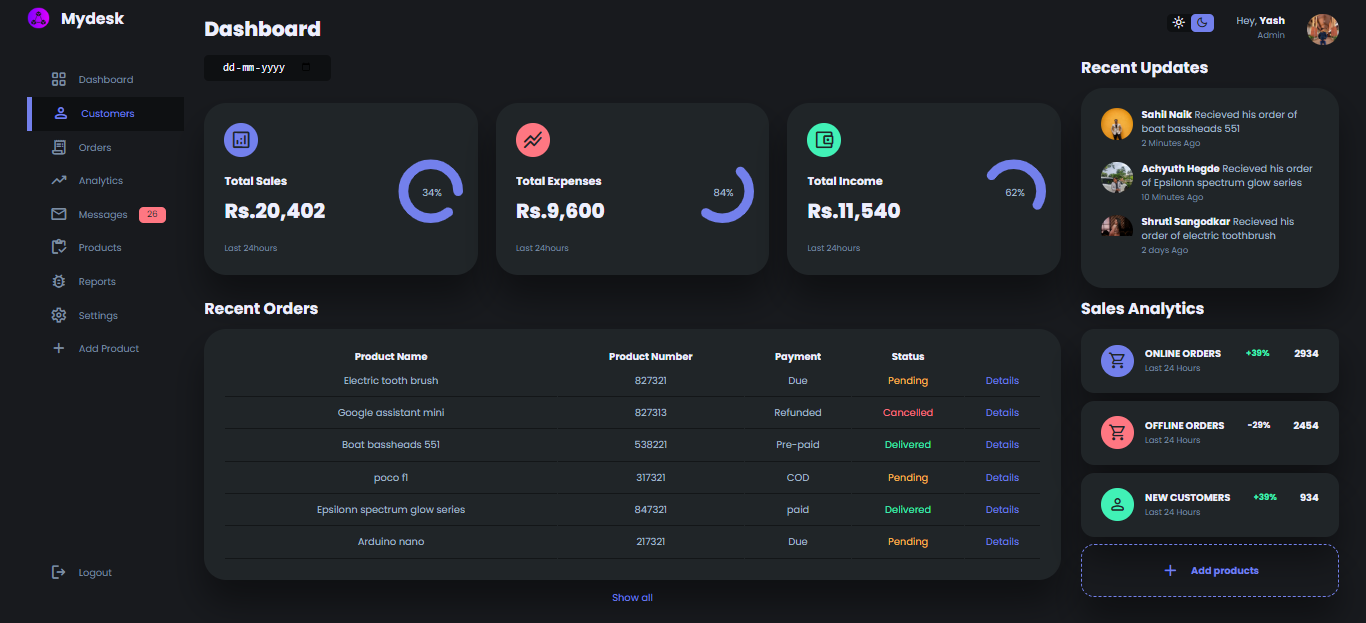Screen dimensions: 1366x623
Task: Choose Add Product in the sidebar
Action: [106, 348]
